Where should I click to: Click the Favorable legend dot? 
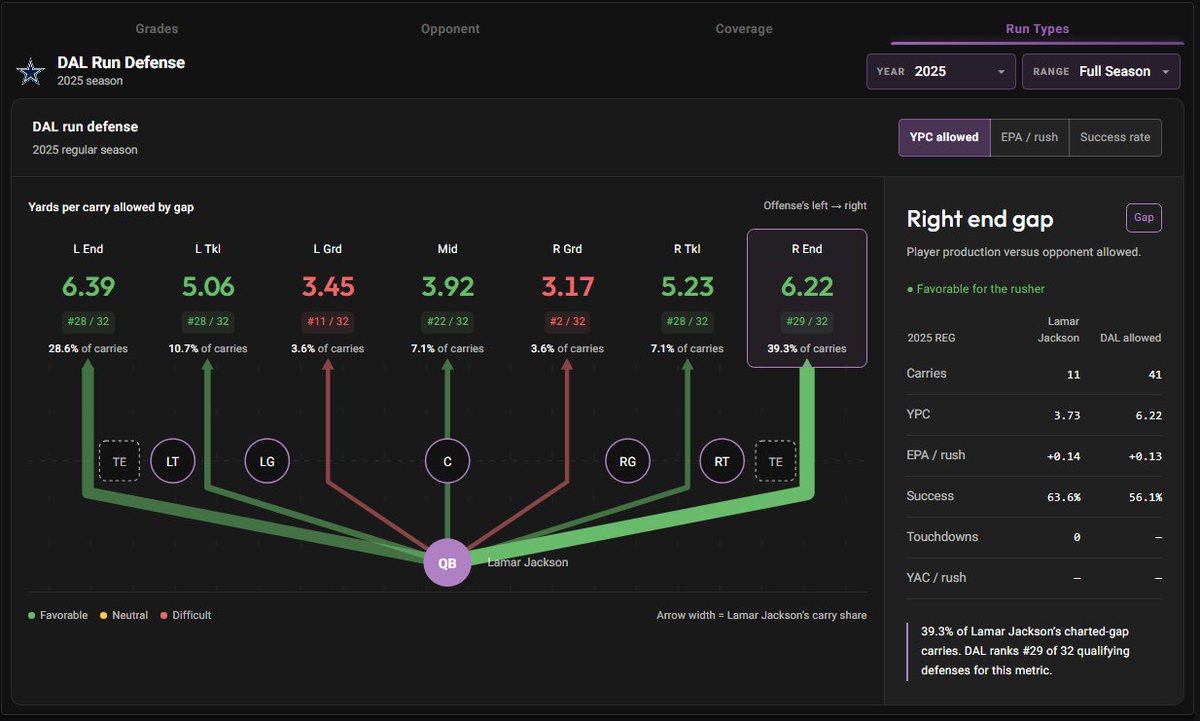click(x=32, y=616)
